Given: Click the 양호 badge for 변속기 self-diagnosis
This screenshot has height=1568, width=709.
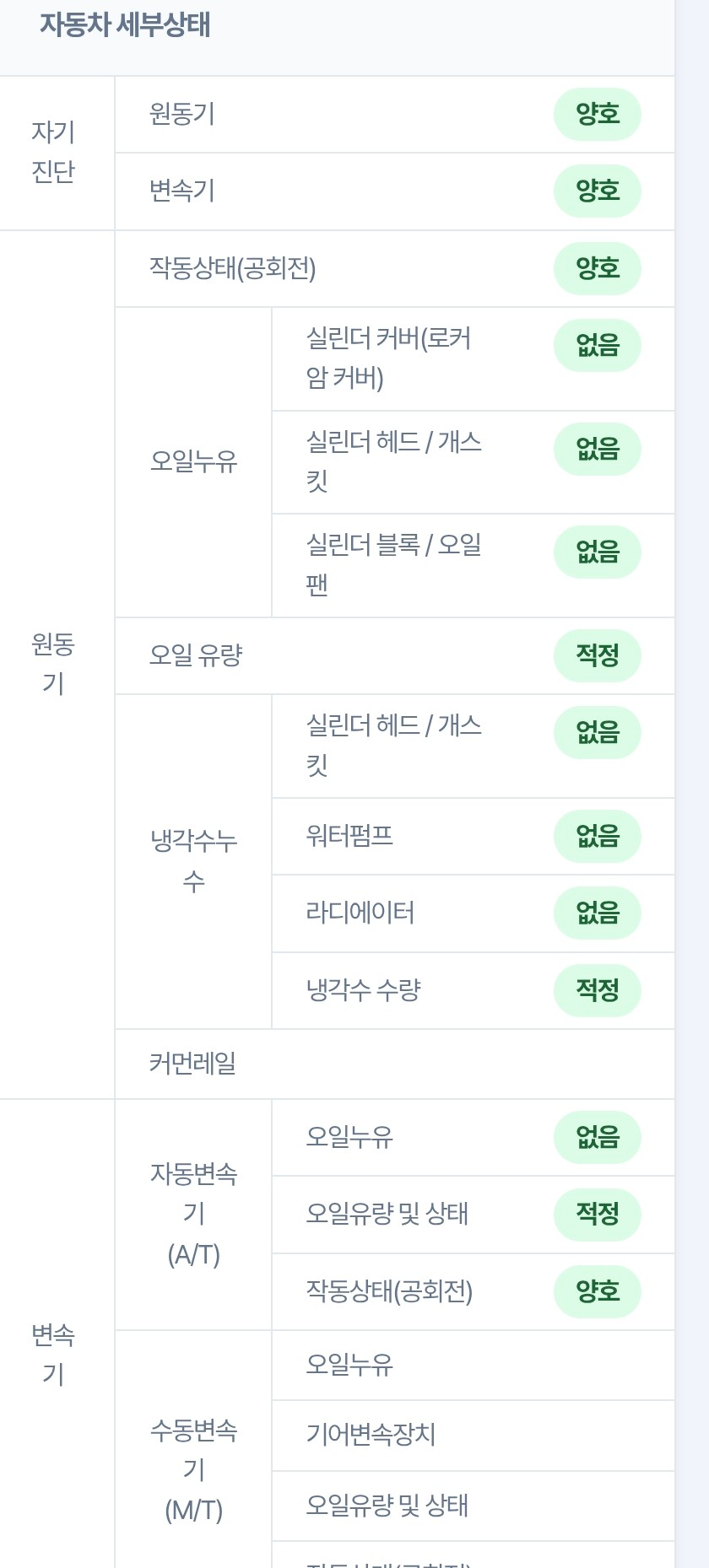Looking at the screenshot, I should (597, 191).
